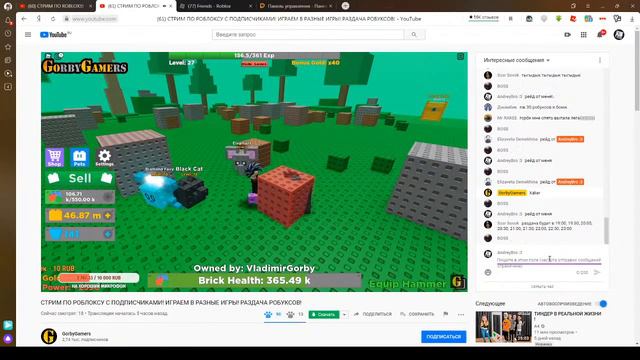Image resolution: width=640 pixels, height=360 pixels.
Task: Open the three-dot more actions under video
Action: tap(461, 314)
